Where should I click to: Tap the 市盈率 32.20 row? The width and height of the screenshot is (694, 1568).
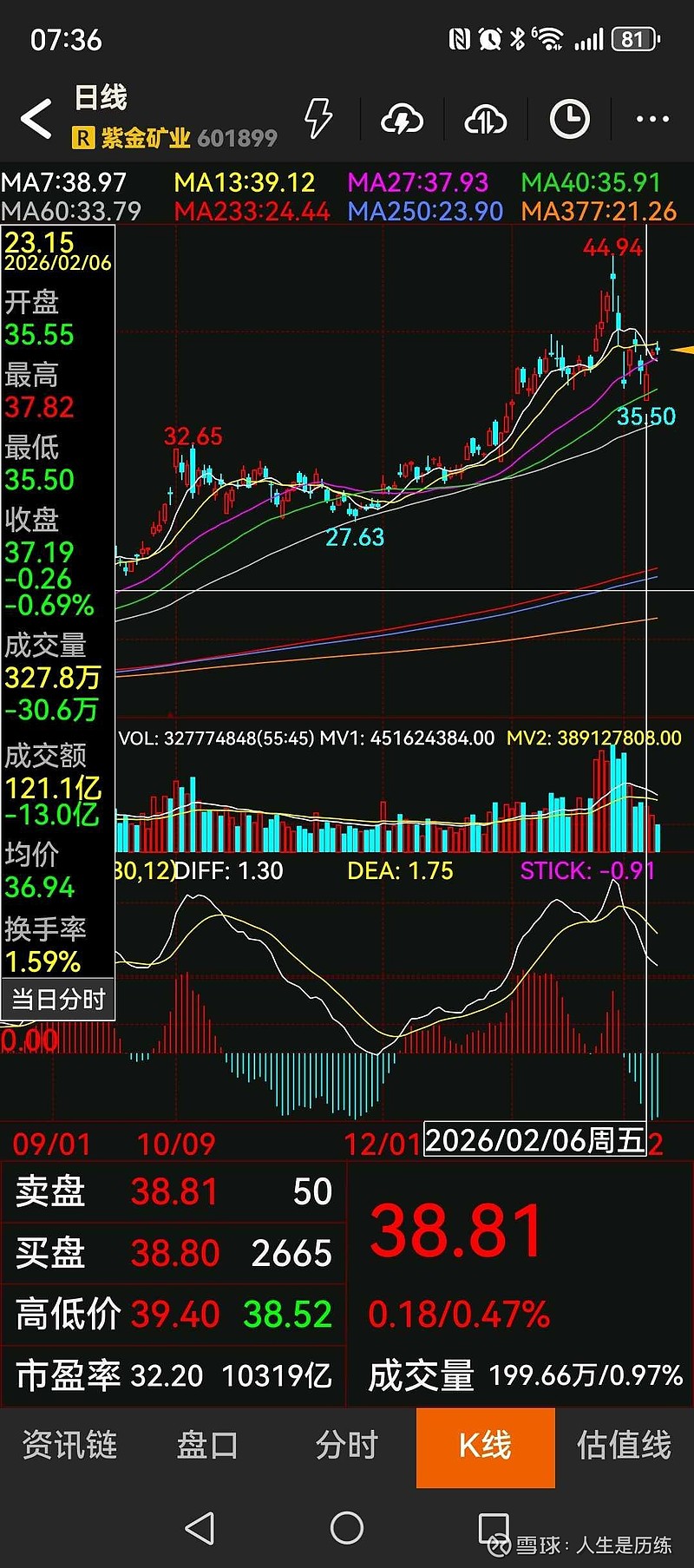173,1376
